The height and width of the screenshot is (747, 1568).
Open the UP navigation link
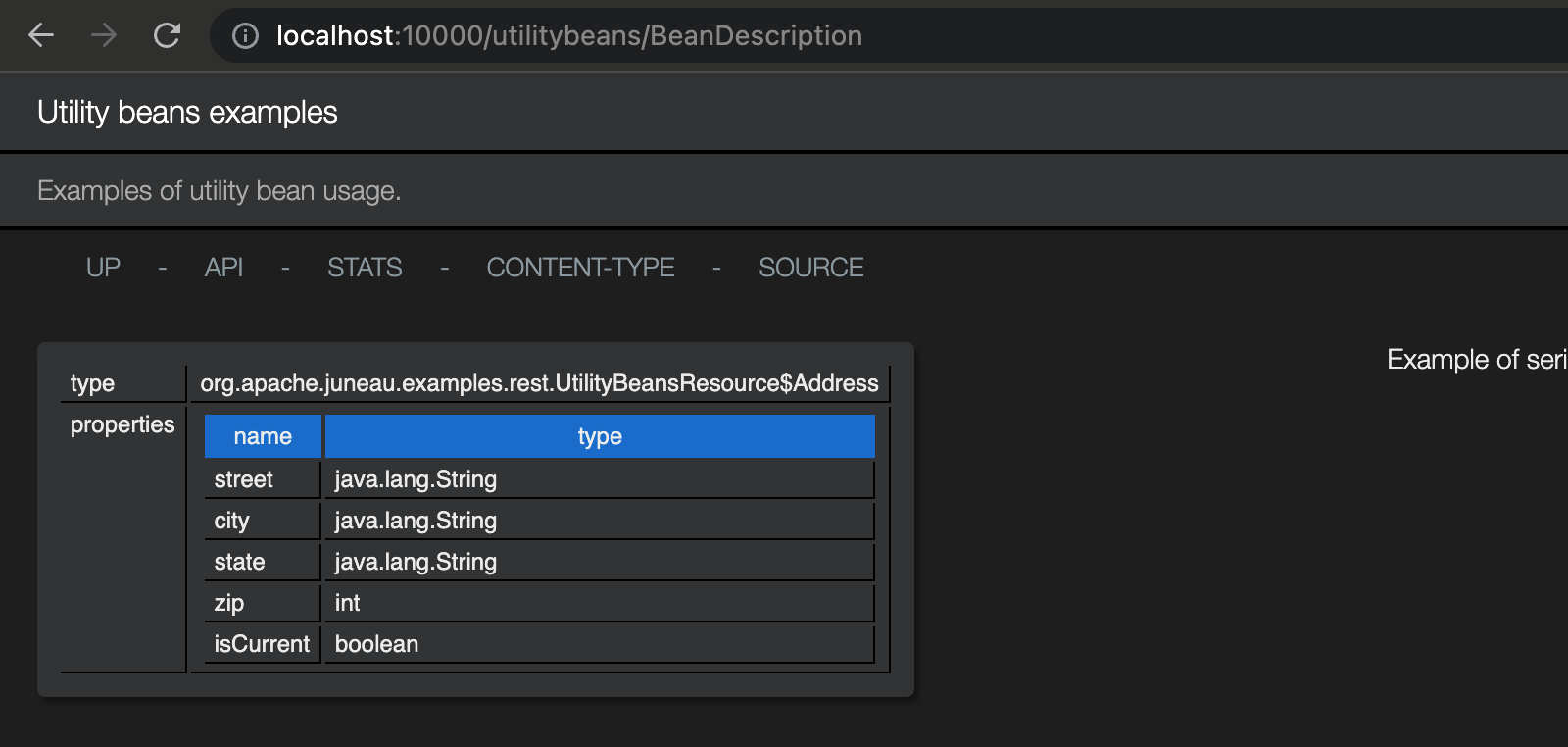pos(103,268)
